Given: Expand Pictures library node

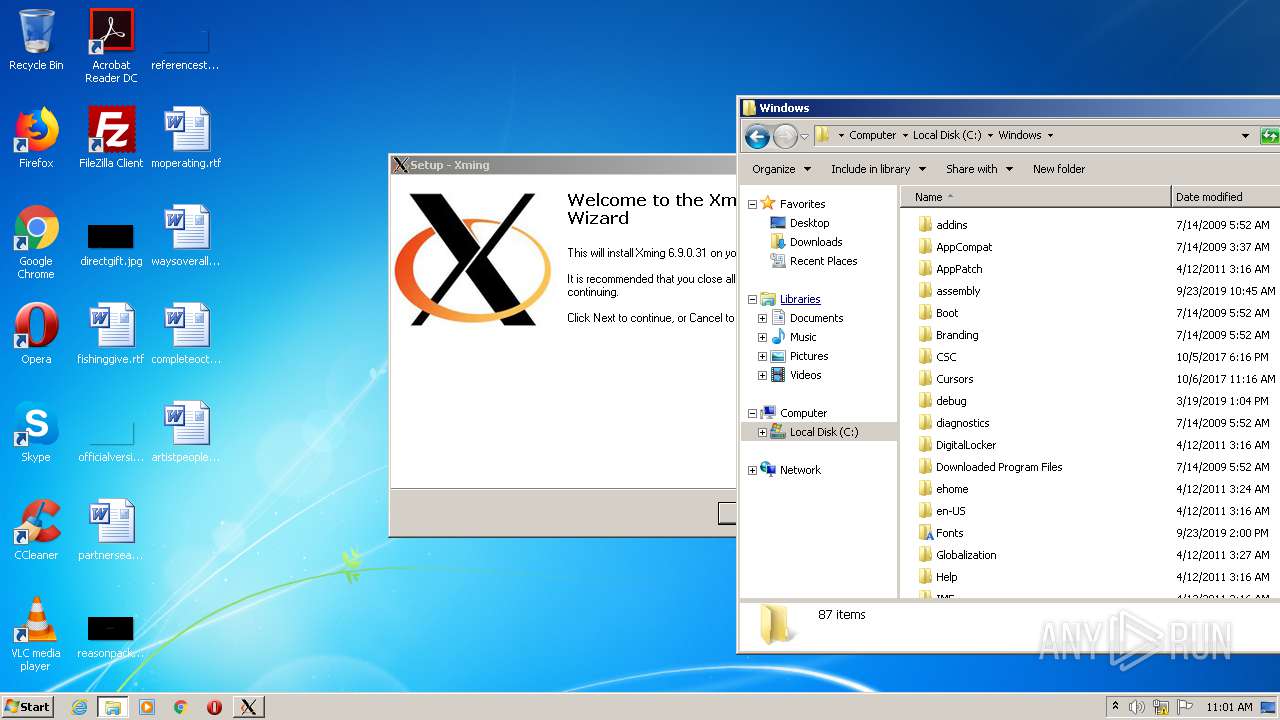Looking at the screenshot, I should [762, 357].
